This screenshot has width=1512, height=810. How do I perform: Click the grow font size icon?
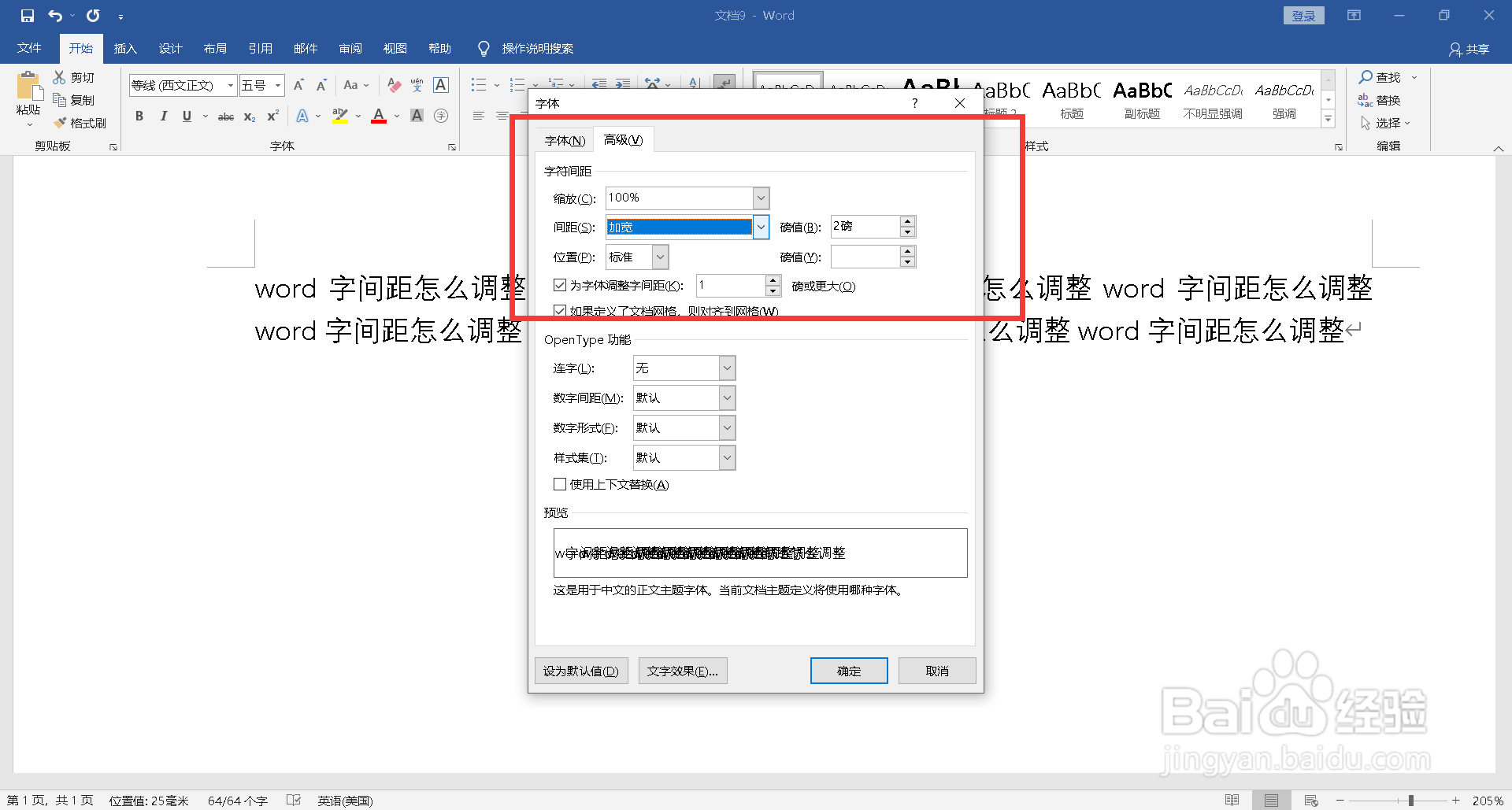point(298,85)
